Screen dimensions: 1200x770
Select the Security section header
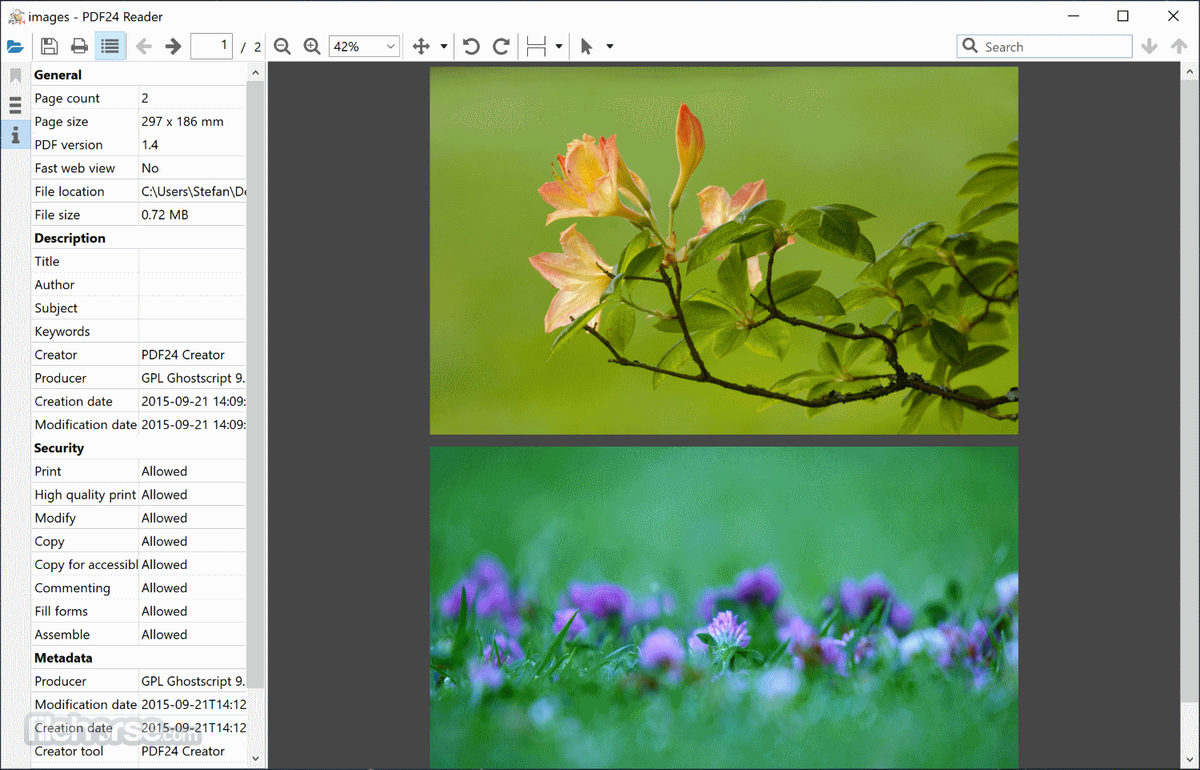(x=59, y=448)
